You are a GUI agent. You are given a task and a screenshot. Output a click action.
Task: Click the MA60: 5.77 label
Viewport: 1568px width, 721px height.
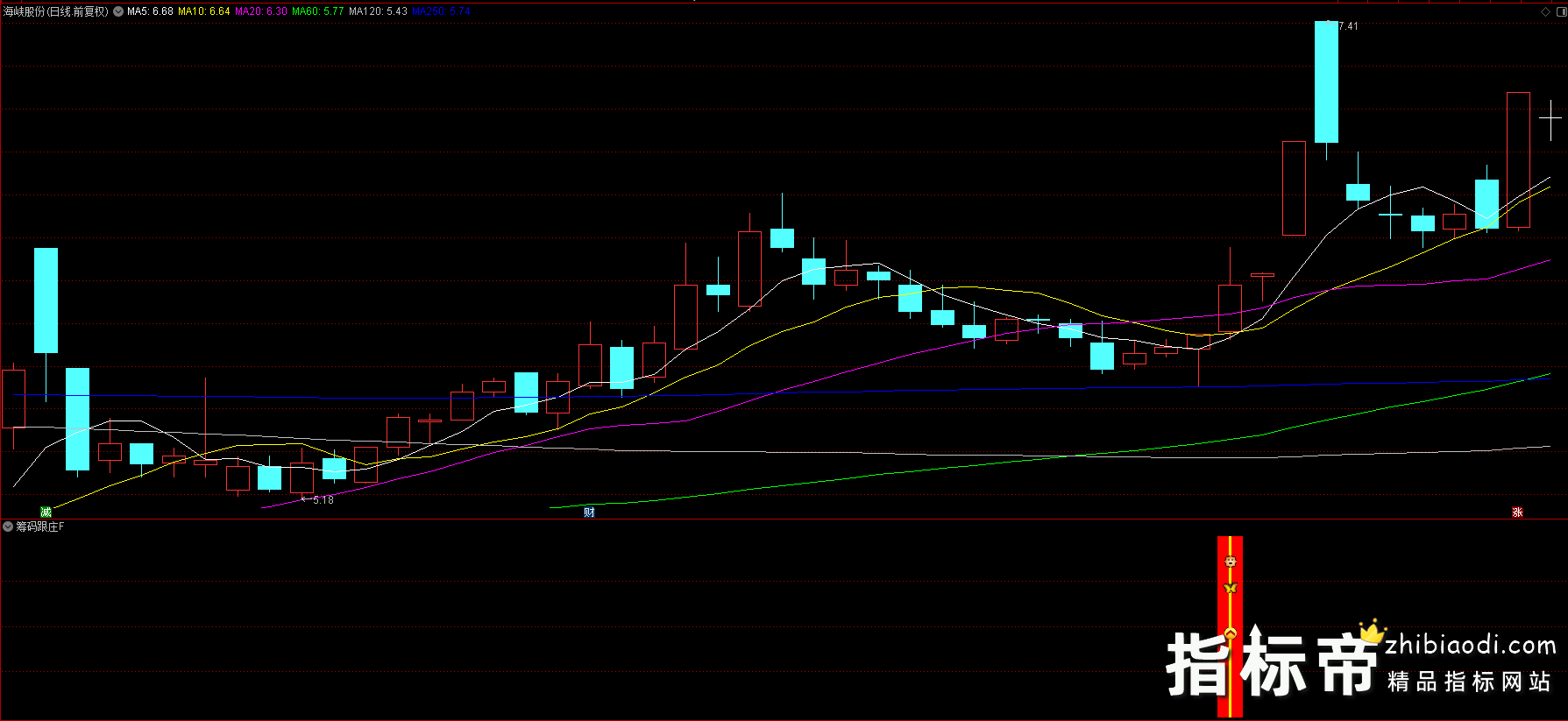tap(318, 11)
